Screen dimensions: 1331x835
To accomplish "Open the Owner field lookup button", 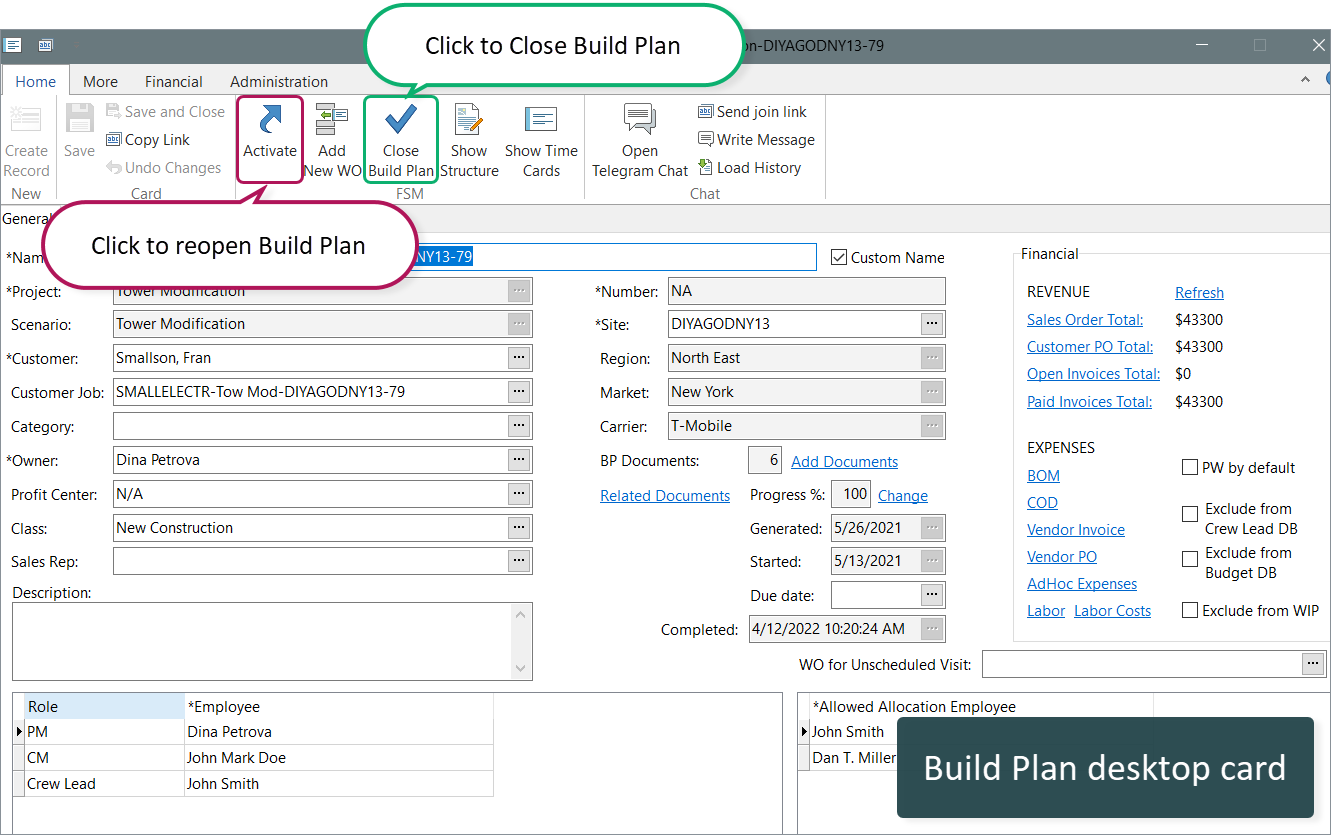I will pyautogui.click(x=519, y=460).
